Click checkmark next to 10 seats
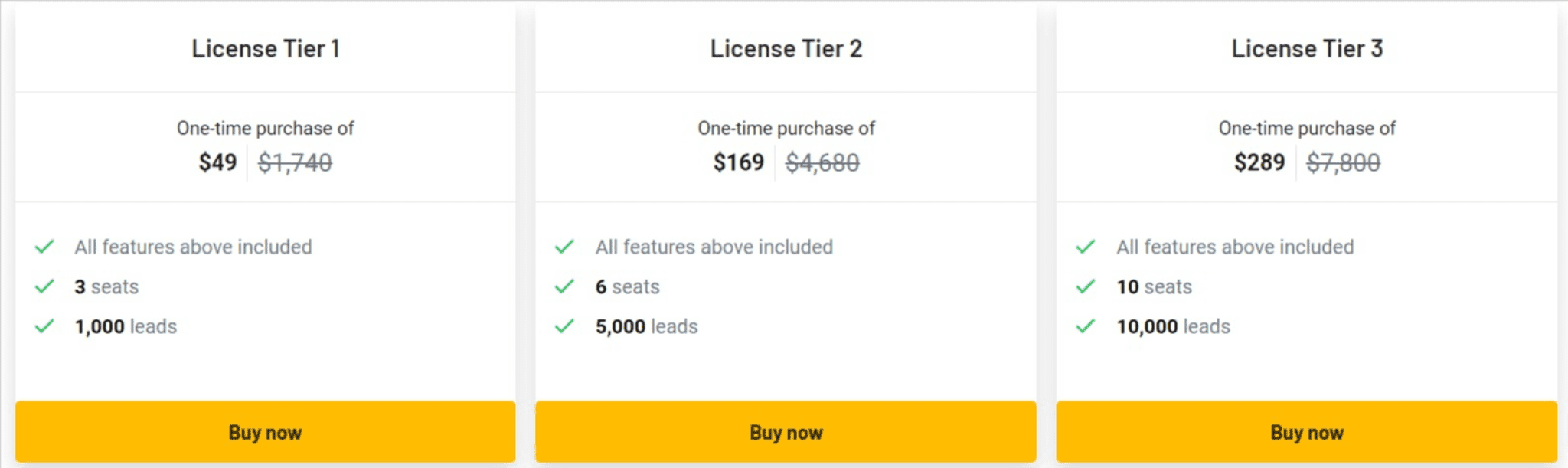 1086,286
